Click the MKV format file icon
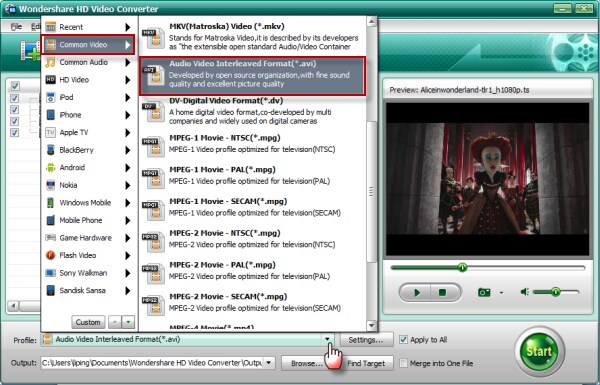Image resolution: width=600 pixels, height=385 pixels. click(153, 38)
